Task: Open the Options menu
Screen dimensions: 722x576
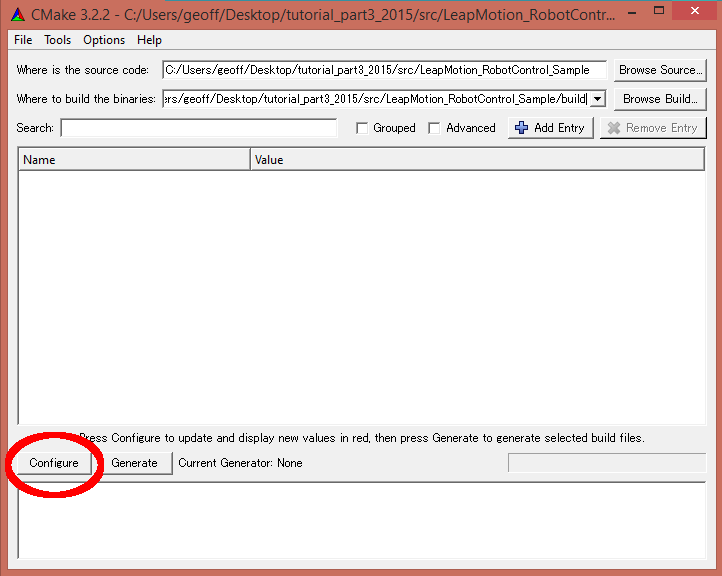Action: click(104, 40)
